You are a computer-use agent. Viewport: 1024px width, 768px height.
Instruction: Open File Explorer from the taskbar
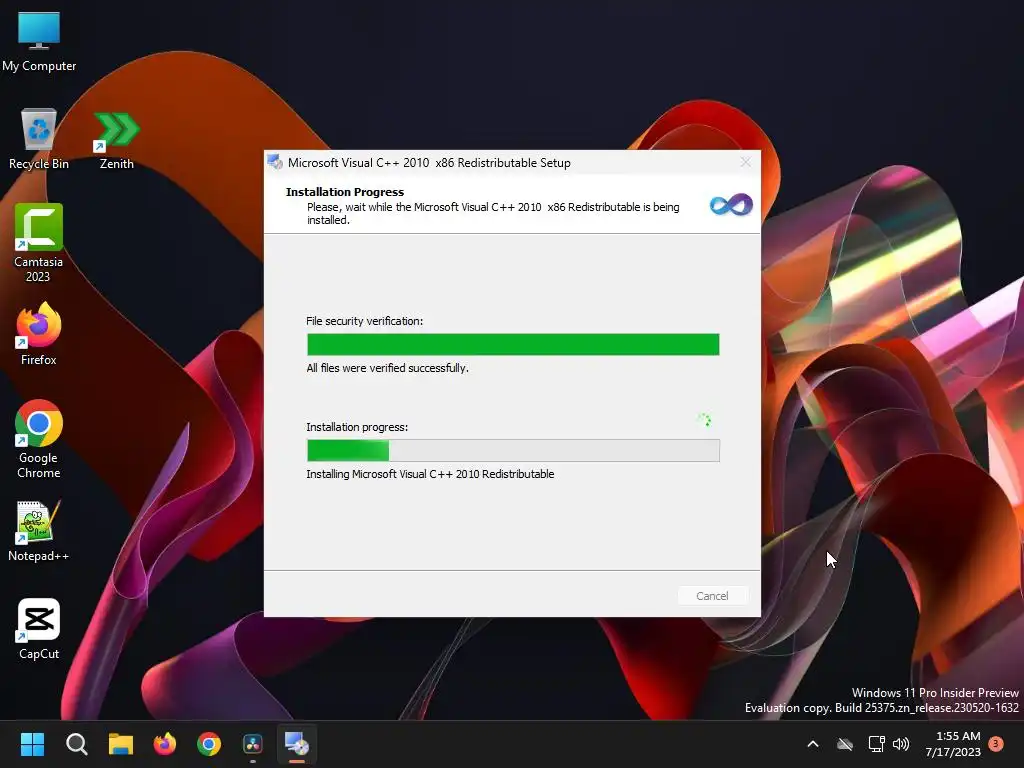[121, 744]
